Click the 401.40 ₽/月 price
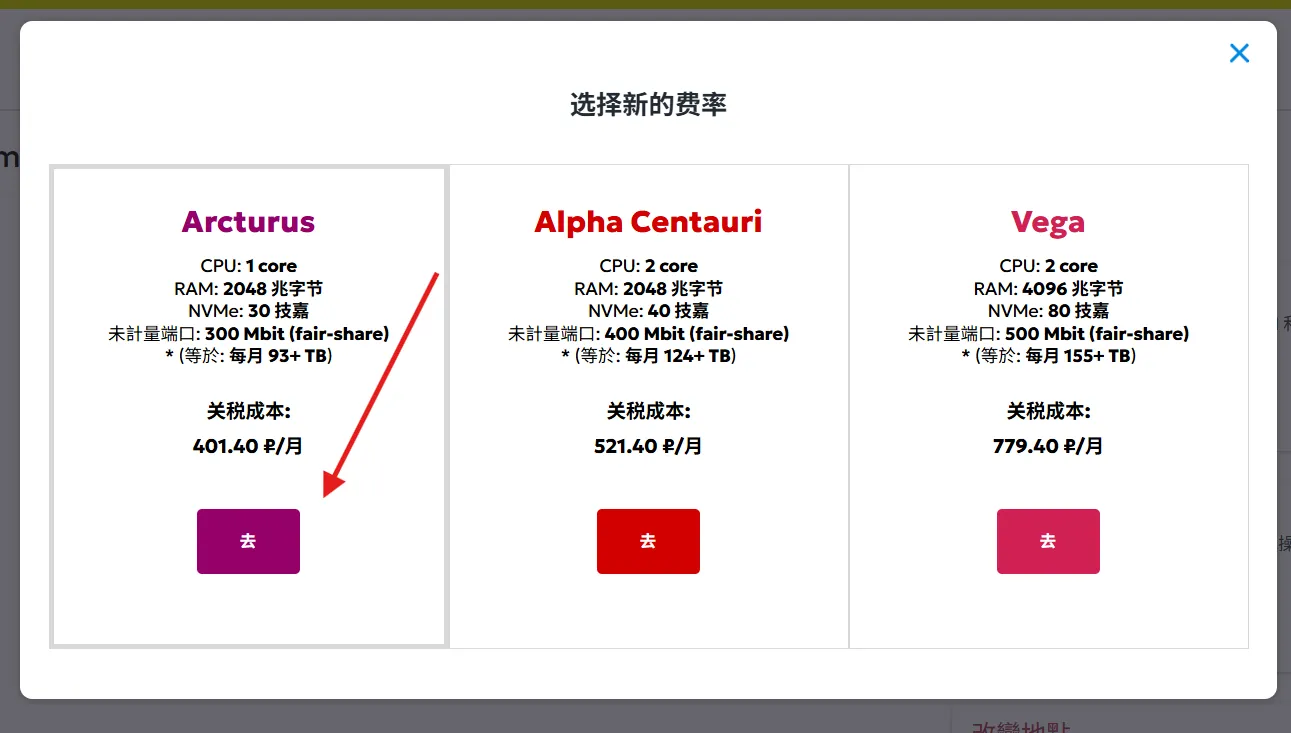This screenshot has width=1291, height=733. pyautogui.click(x=248, y=446)
